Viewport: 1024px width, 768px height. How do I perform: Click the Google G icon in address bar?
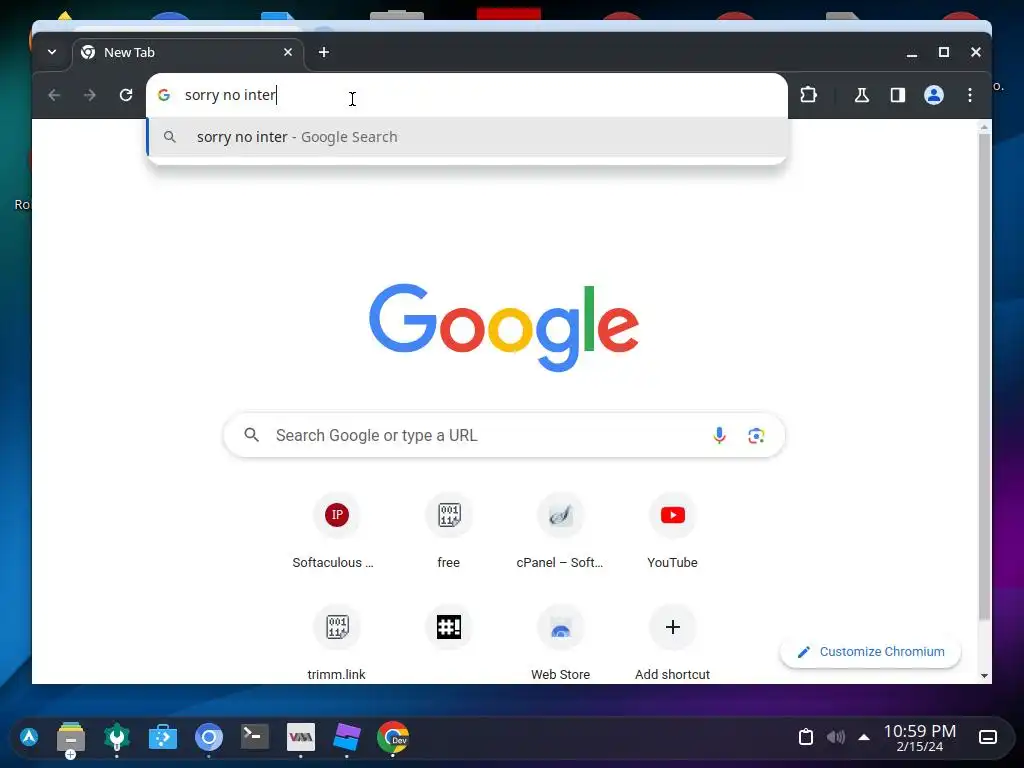[x=164, y=95]
